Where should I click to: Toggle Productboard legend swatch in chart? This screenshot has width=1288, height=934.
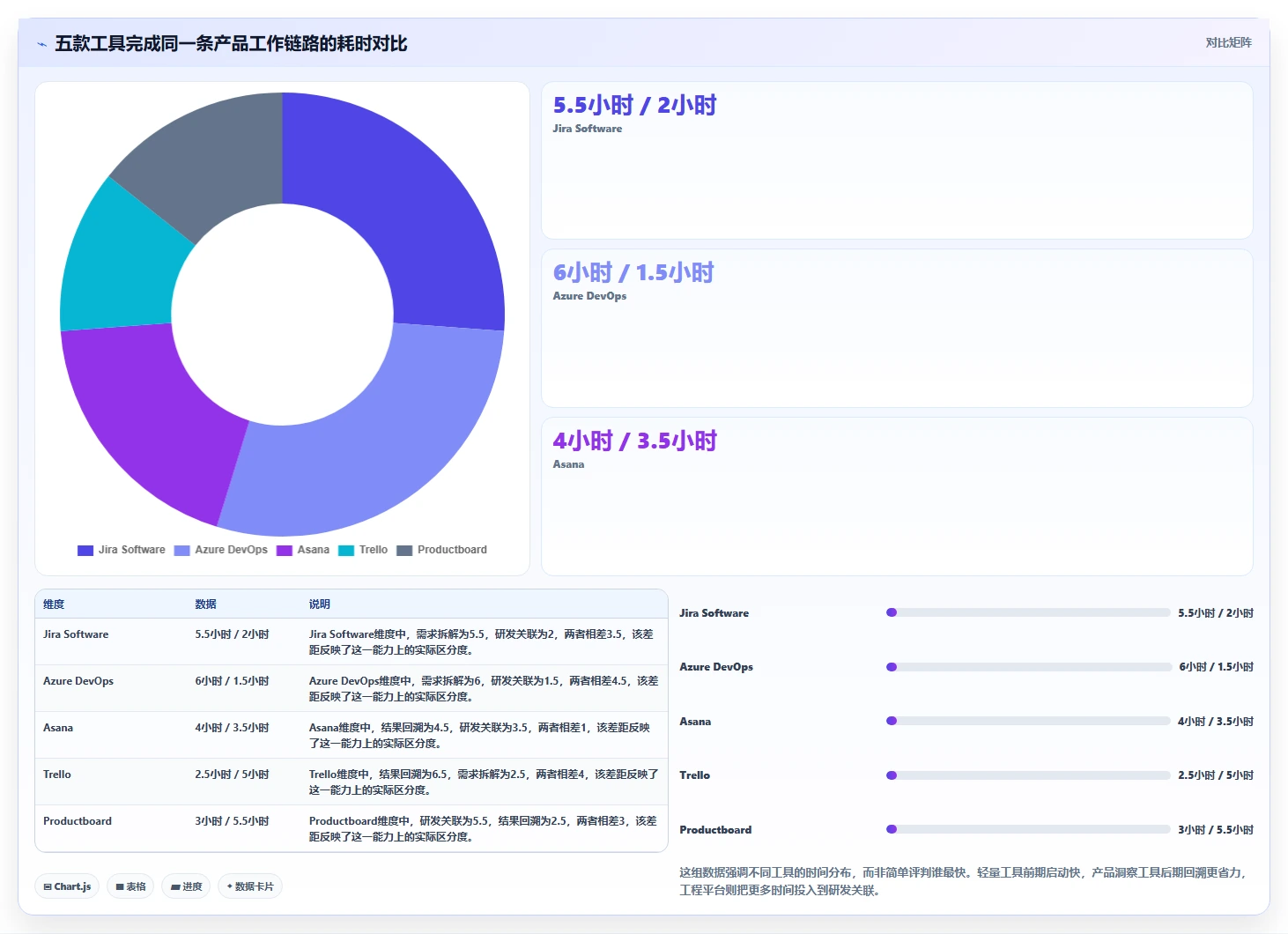coord(404,550)
